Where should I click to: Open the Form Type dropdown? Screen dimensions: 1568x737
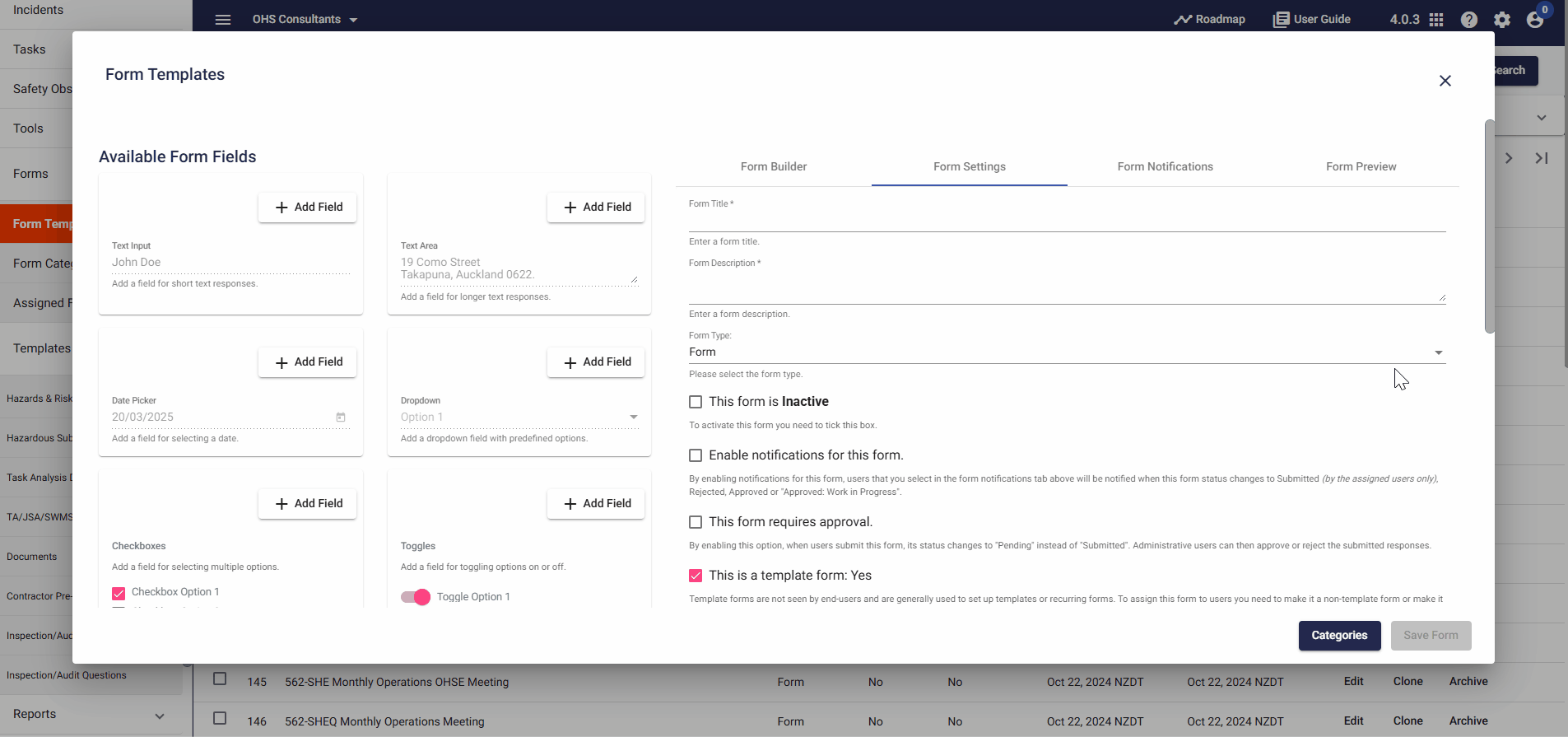(x=1067, y=352)
